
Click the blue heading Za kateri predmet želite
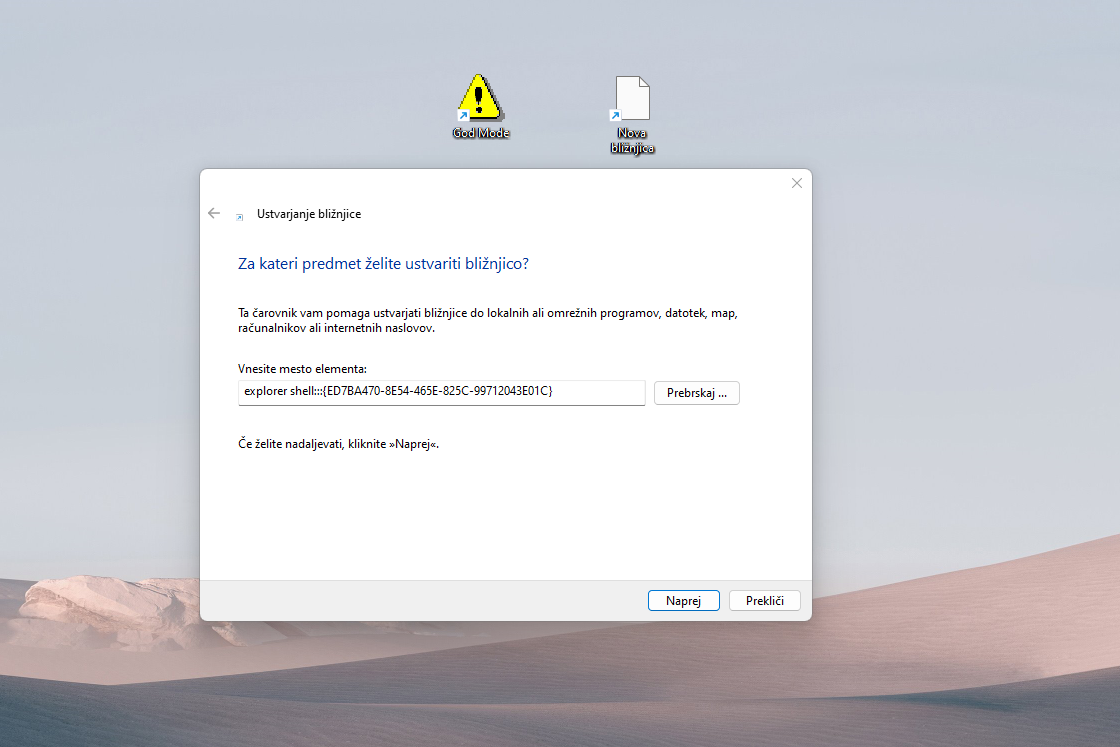coord(383,264)
